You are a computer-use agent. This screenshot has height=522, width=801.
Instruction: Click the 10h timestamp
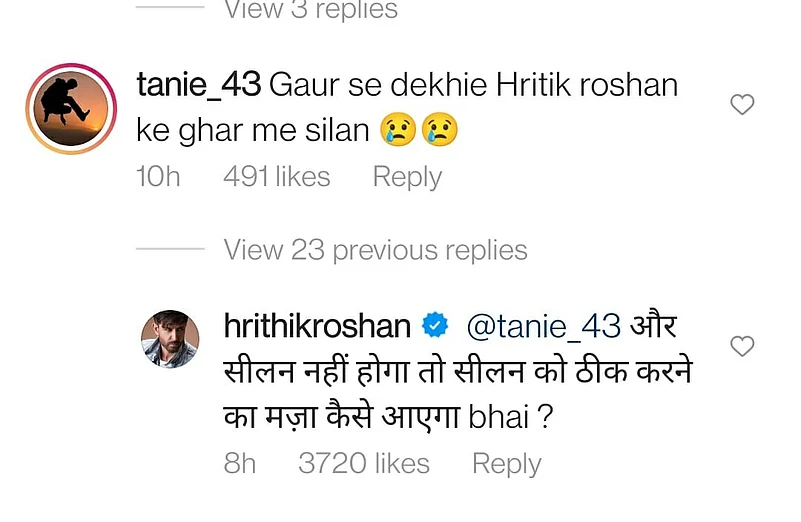[x=158, y=177]
